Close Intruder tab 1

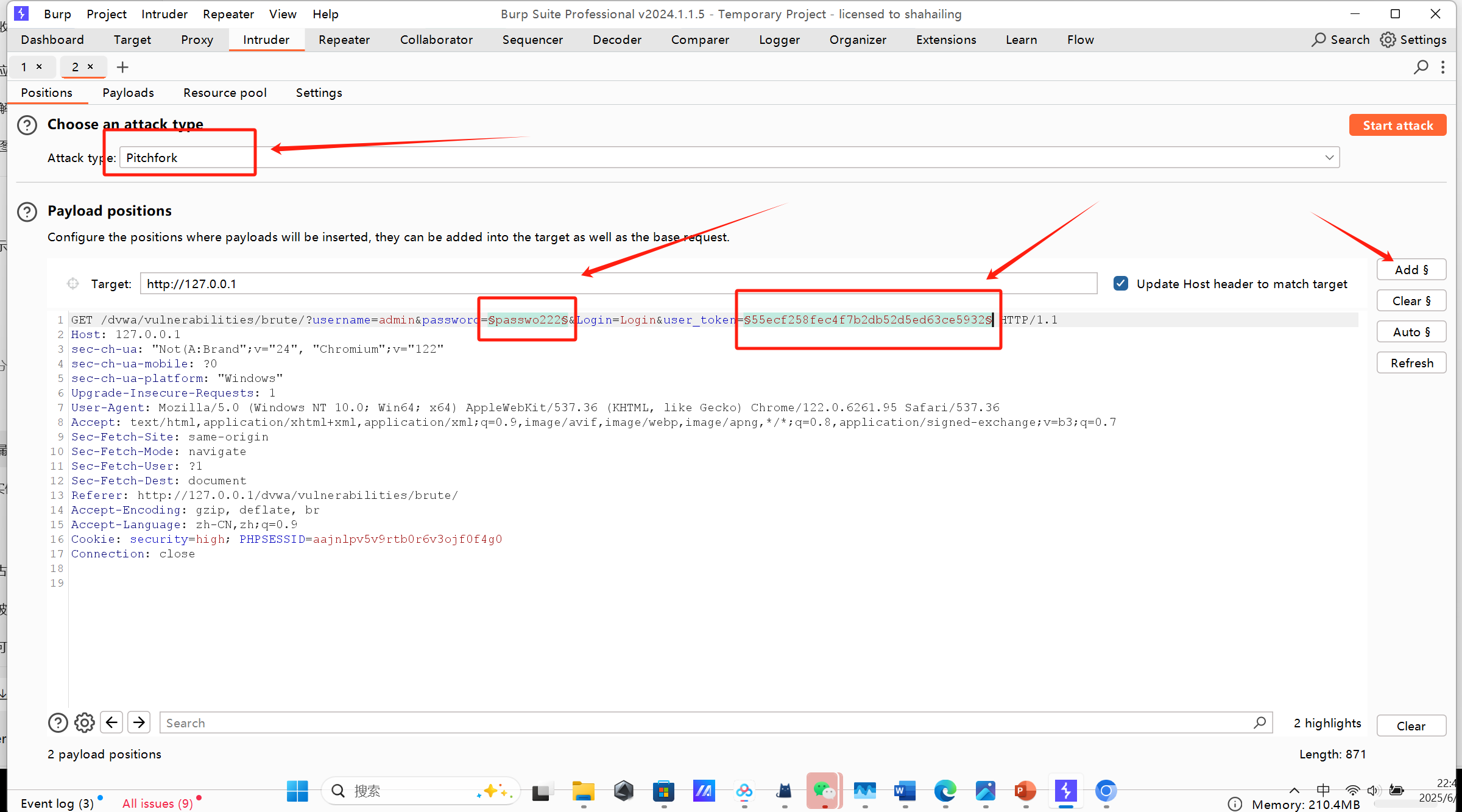(x=40, y=66)
